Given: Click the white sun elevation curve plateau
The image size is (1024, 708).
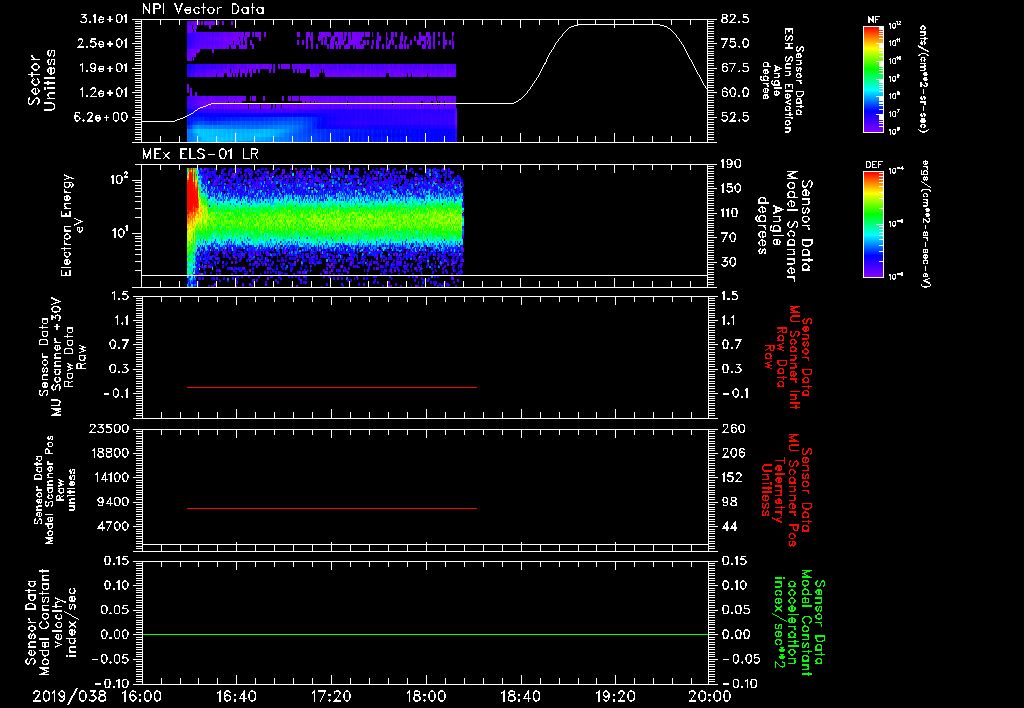Looking at the screenshot, I should pos(619,25).
